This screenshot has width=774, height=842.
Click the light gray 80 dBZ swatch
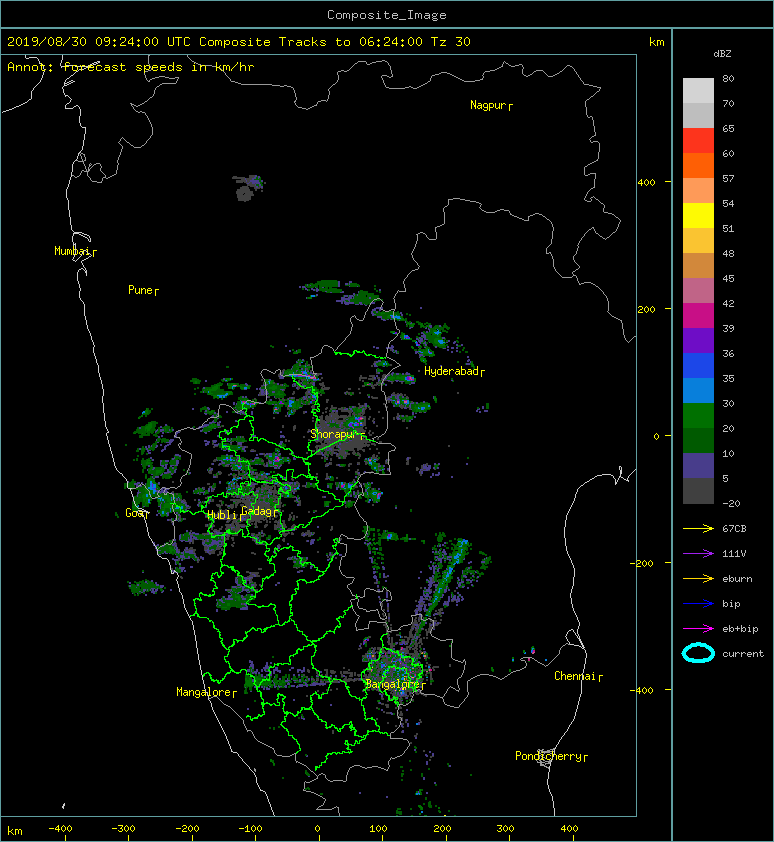698,90
